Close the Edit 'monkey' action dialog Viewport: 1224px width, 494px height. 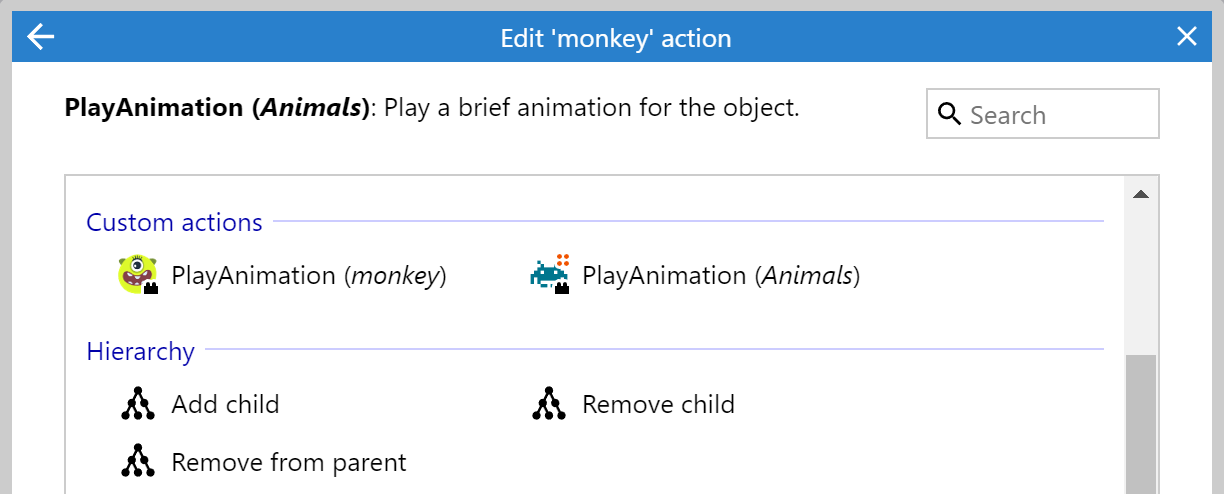click(x=1186, y=38)
